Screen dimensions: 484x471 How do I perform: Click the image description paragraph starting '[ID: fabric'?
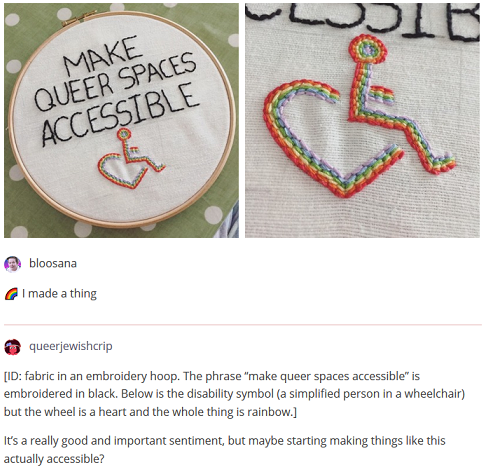[x=234, y=394]
